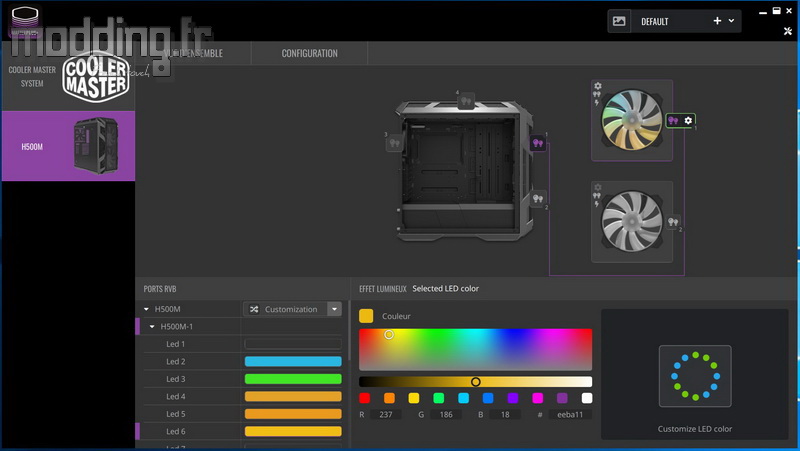The image size is (800, 451).
Task: Add new profile with plus icon
Action: (x=717, y=21)
